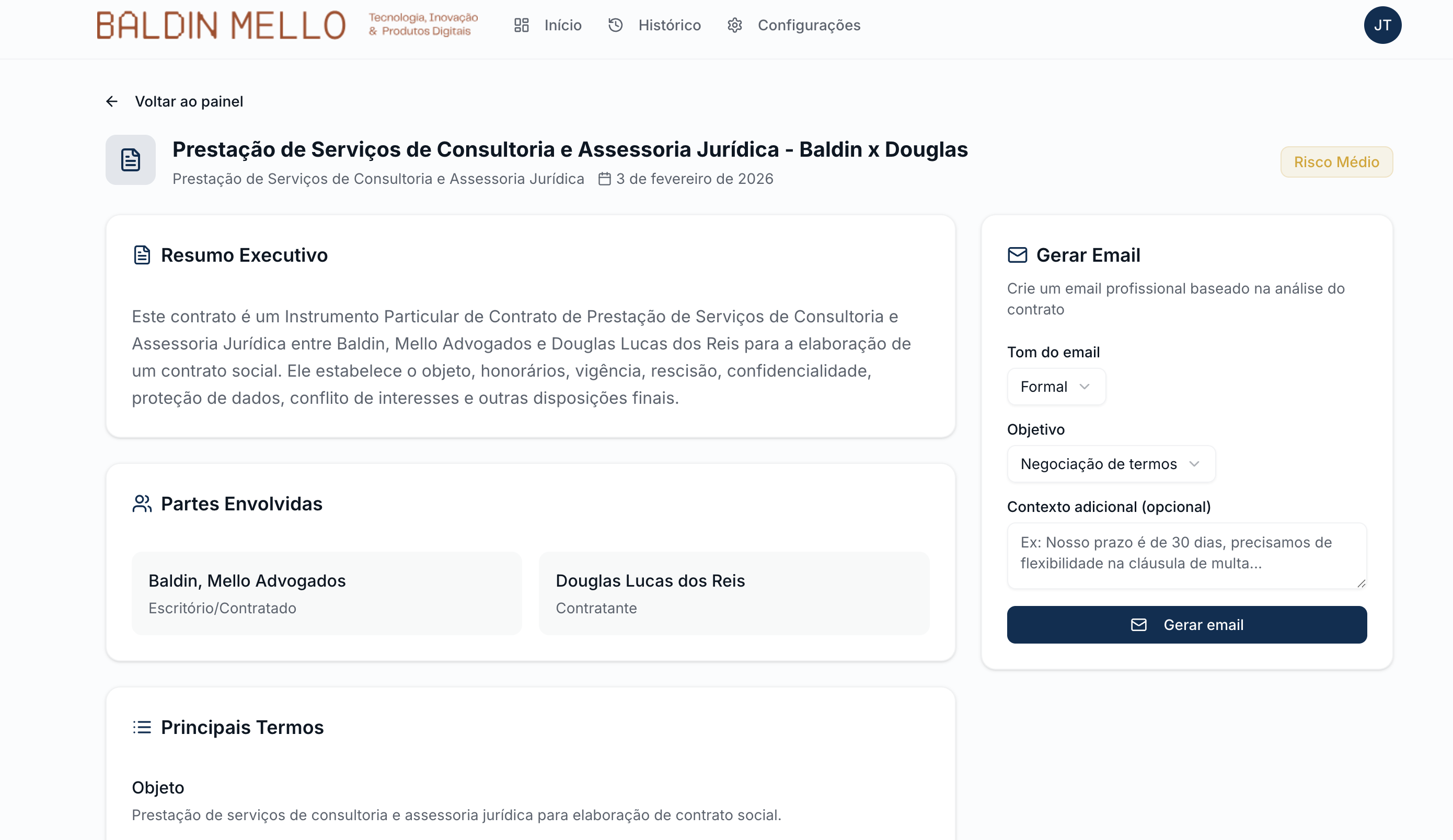Select the Baldin, Mello Advogados party card
1453x840 pixels.
tap(326, 593)
